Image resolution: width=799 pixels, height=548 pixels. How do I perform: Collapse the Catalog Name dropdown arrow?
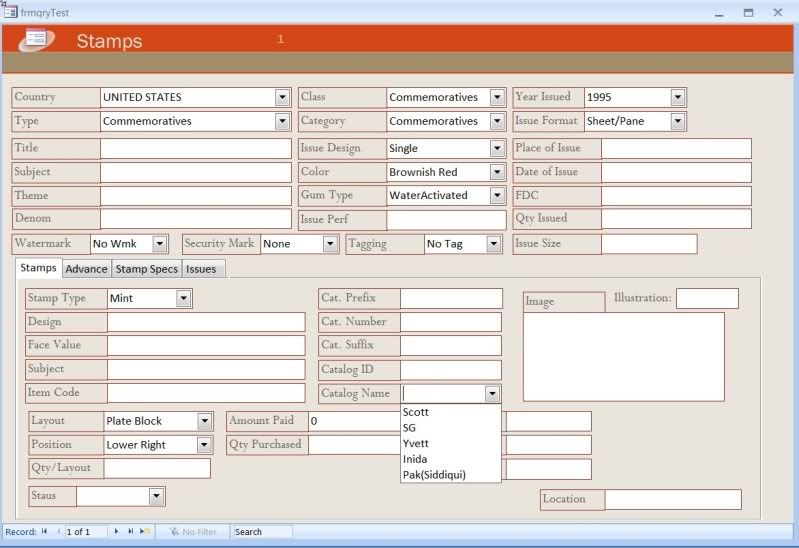[492, 394]
